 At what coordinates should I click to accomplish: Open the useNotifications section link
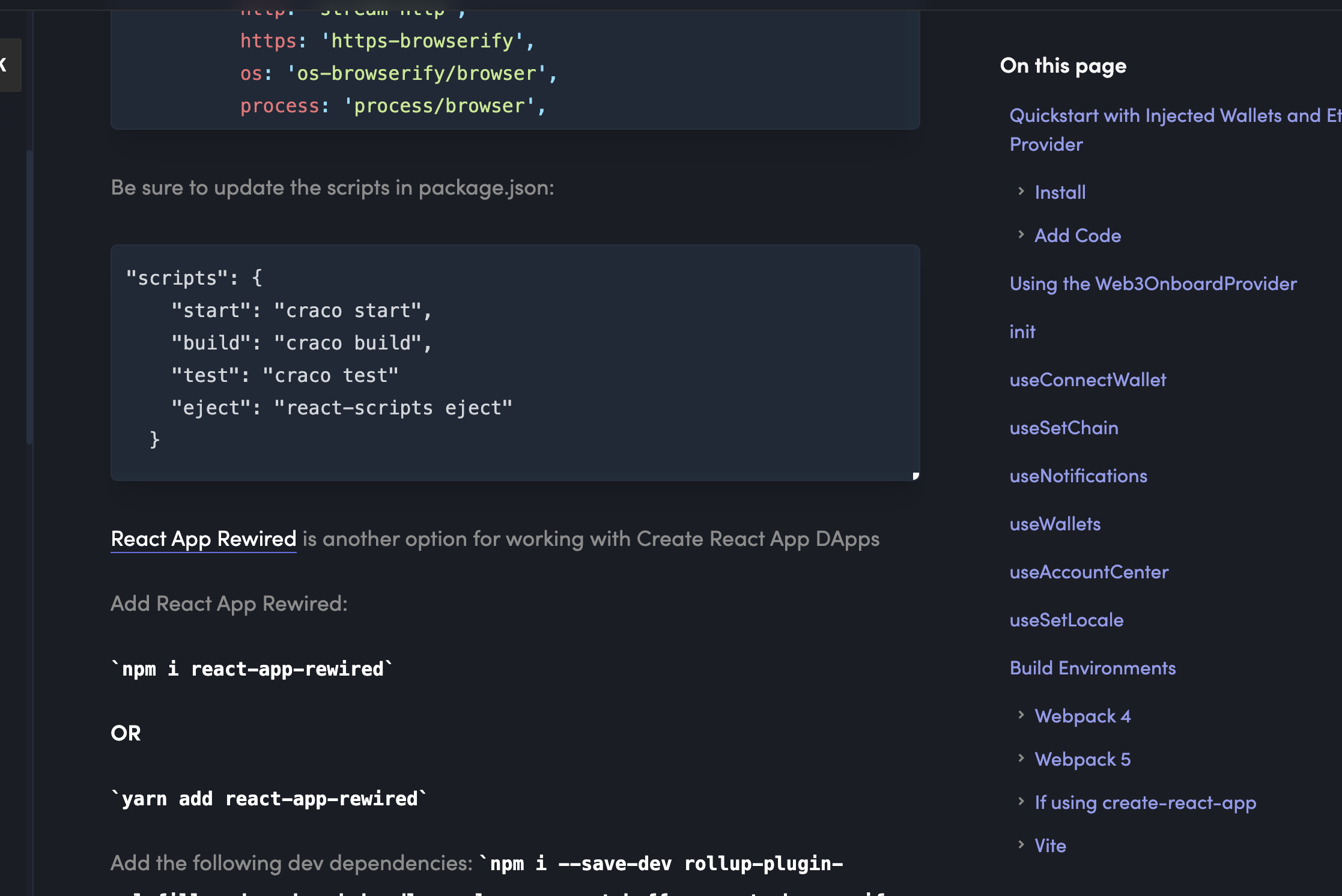1078,476
